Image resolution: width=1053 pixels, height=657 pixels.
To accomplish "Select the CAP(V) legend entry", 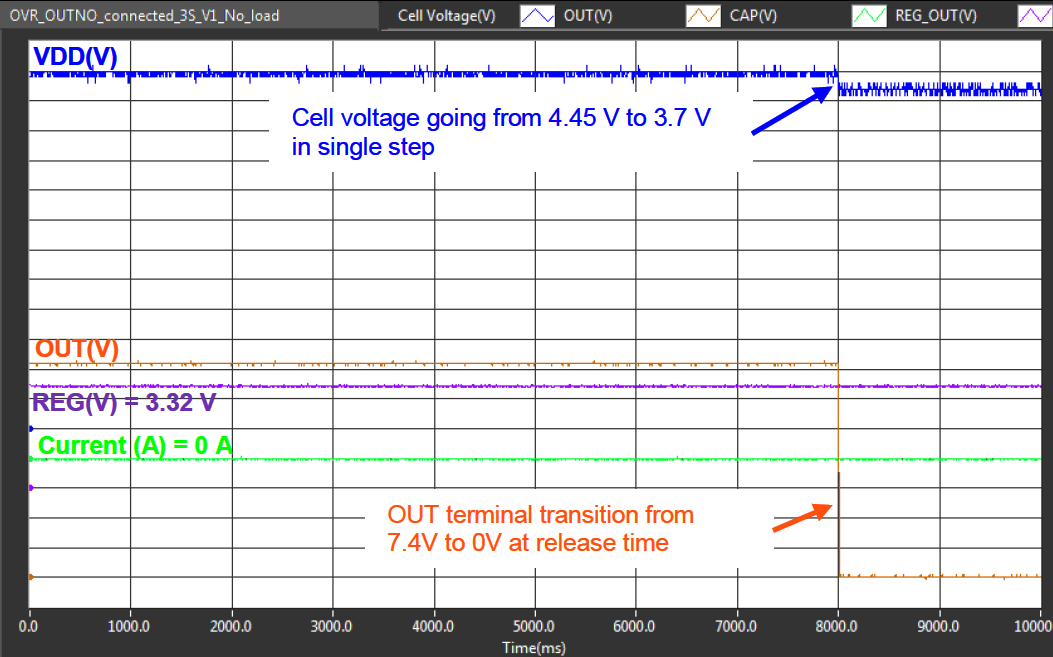I will pos(755,16).
